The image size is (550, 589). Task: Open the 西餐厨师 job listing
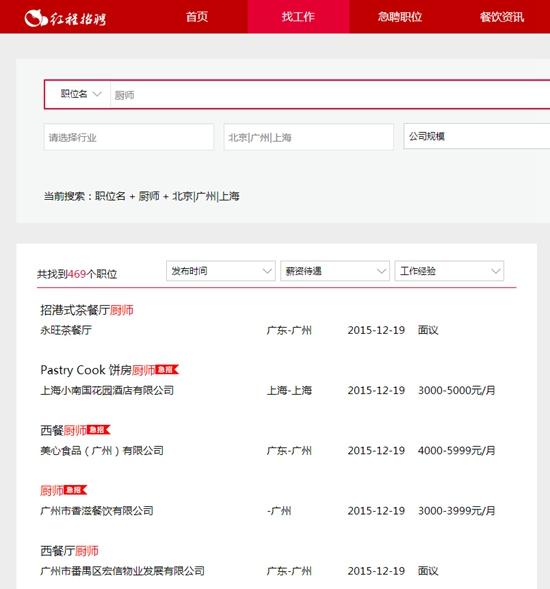tap(63, 430)
